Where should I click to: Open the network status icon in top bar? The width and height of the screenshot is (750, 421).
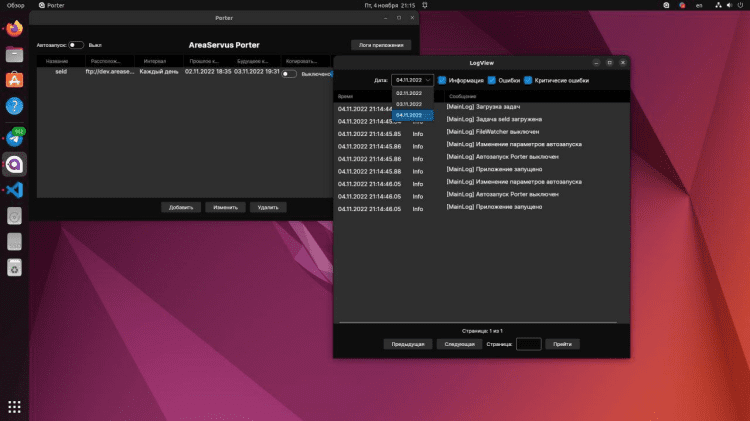point(718,5)
